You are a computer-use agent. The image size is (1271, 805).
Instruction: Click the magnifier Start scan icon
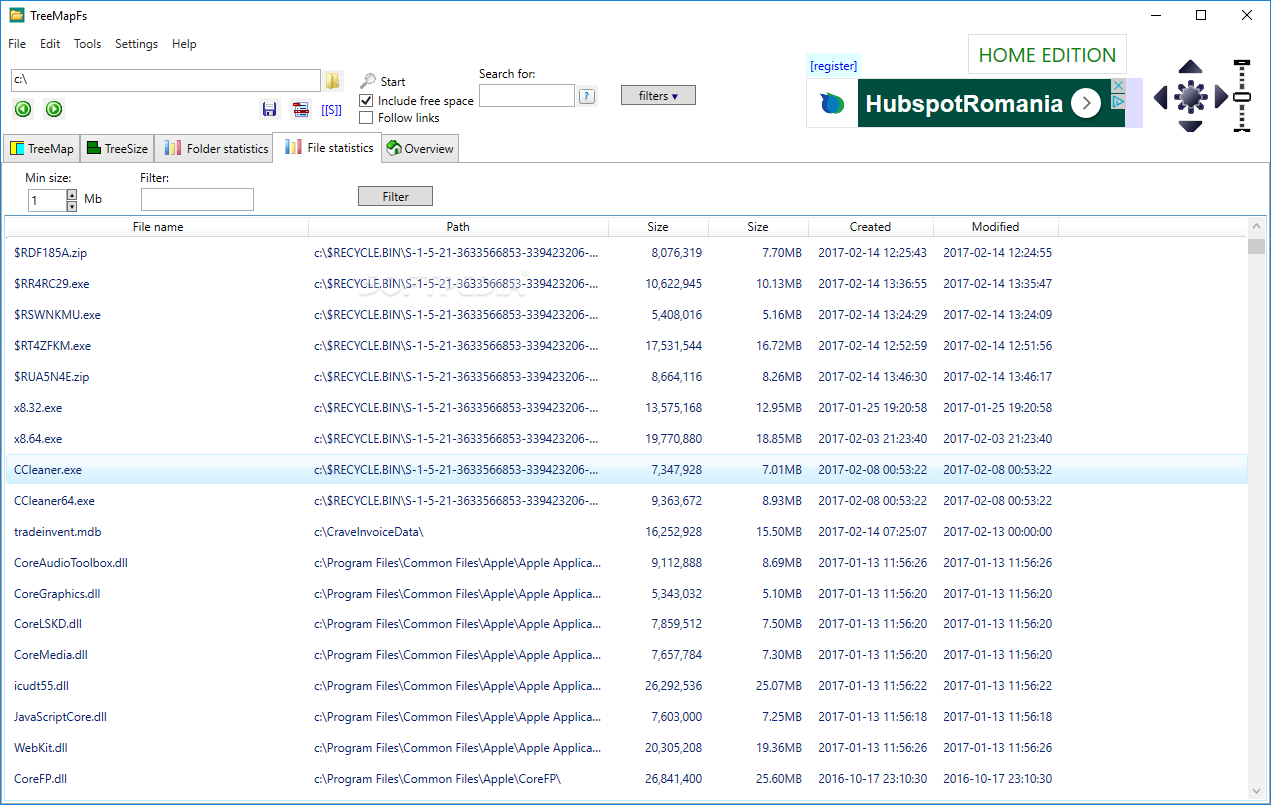click(368, 81)
